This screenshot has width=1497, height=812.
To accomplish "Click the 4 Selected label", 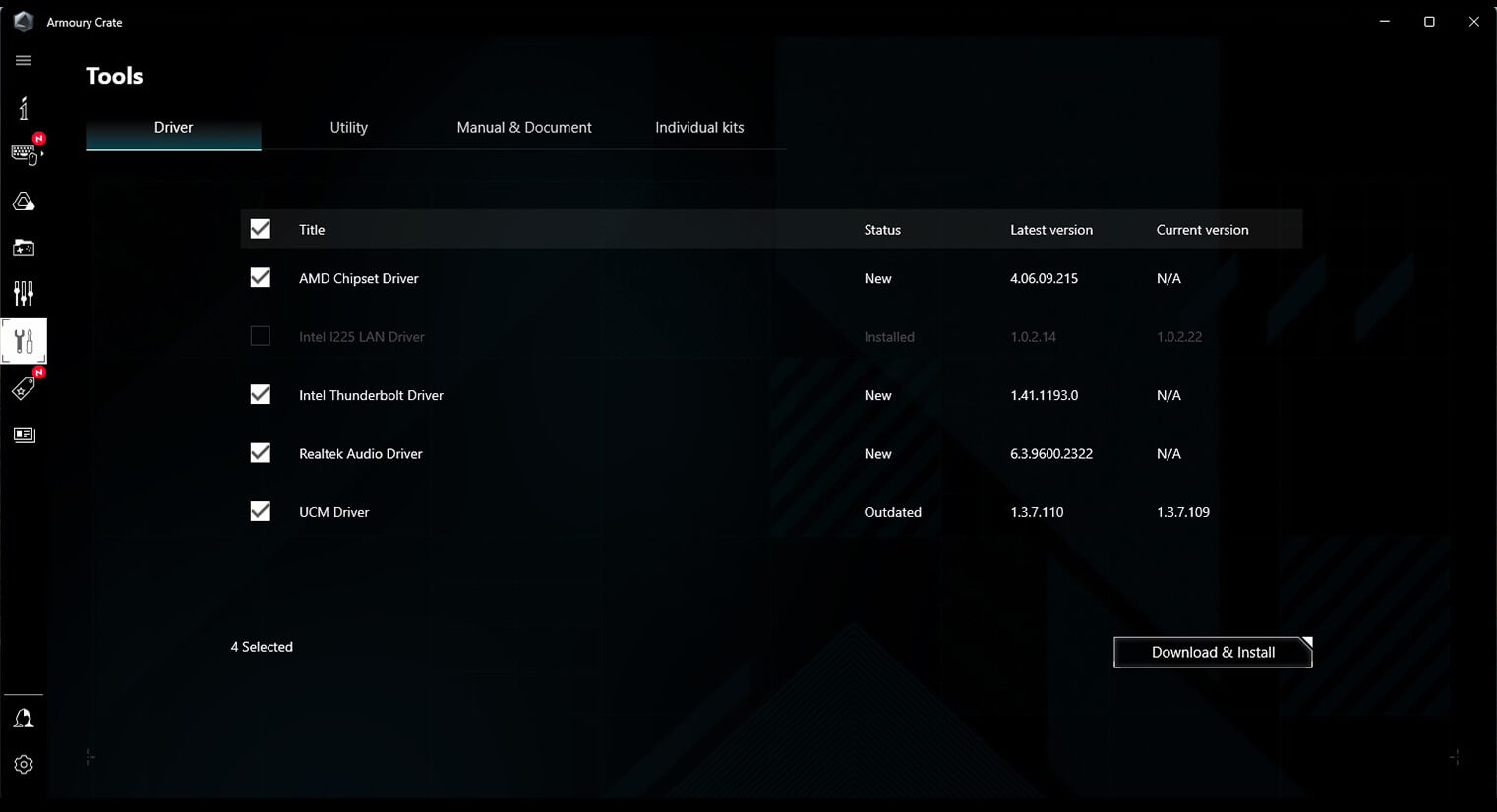I will point(262,647).
